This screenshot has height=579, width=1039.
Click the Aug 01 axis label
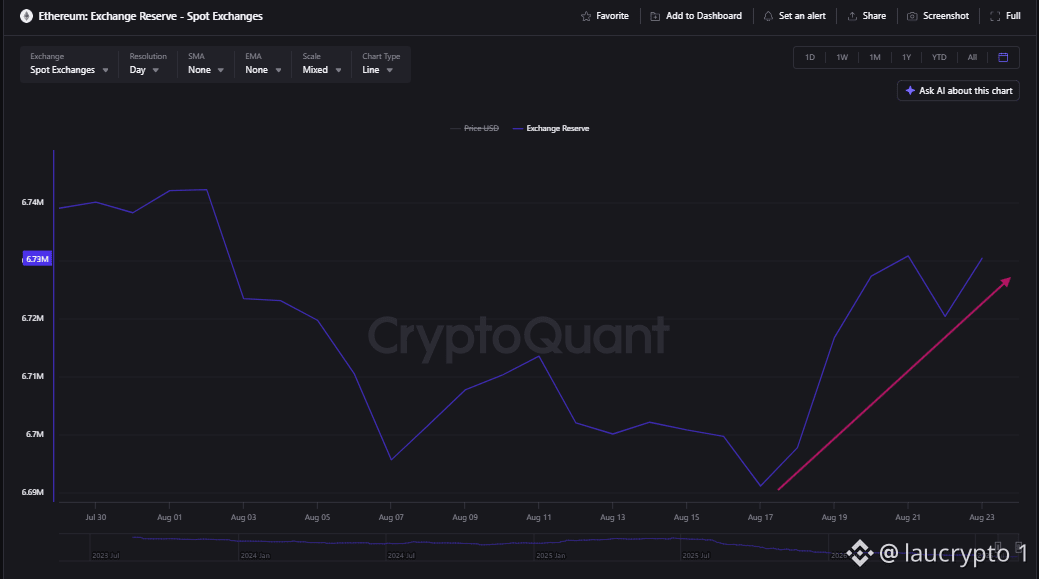point(169,517)
